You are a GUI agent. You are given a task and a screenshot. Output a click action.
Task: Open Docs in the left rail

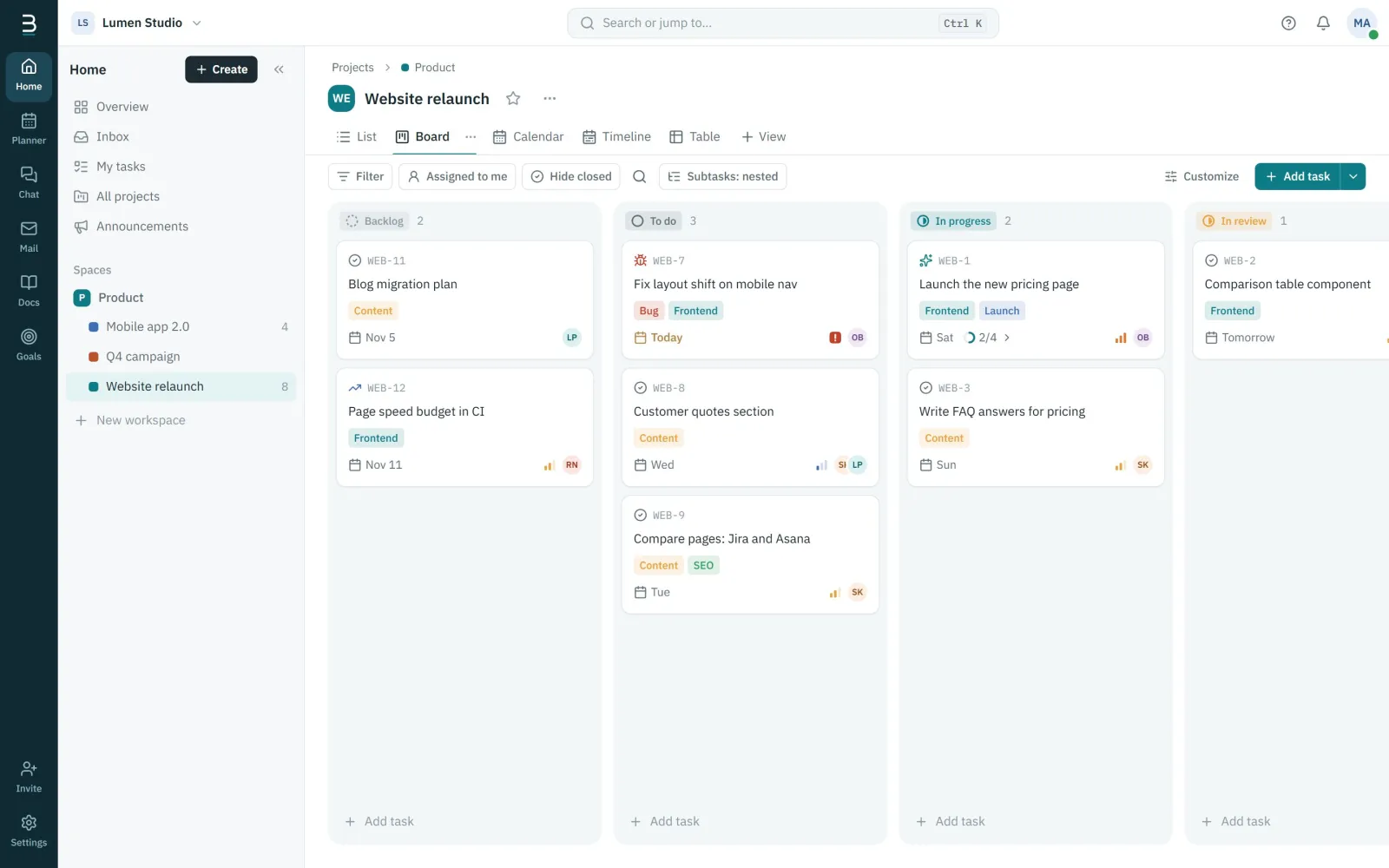coord(29,291)
